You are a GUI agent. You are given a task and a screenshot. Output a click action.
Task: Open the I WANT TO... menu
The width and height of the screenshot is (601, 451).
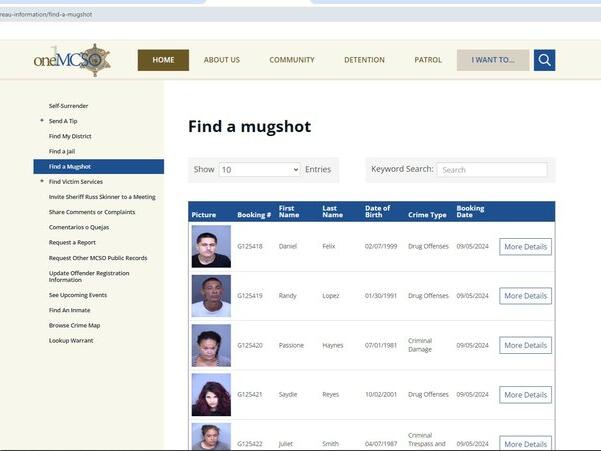coord(493,60)
